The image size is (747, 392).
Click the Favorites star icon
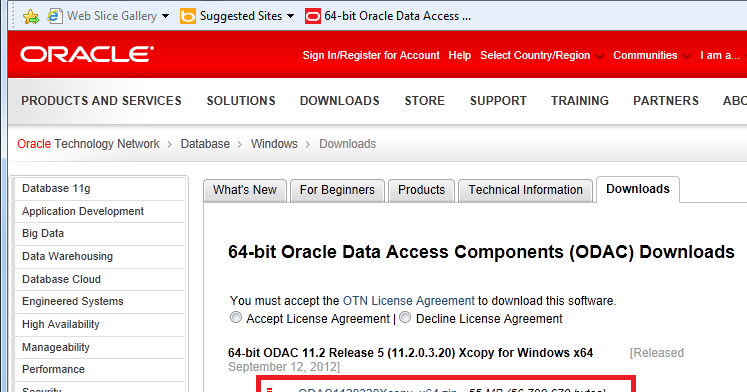click(x=30, y=17)
